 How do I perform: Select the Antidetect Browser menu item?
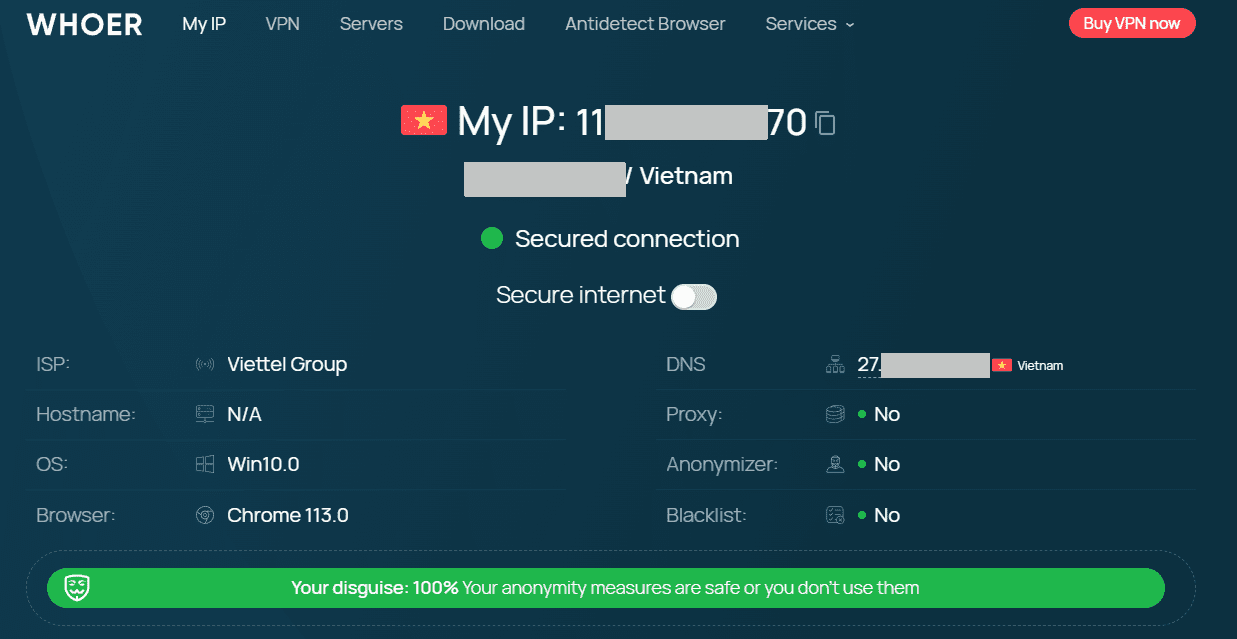click(644, 23)
